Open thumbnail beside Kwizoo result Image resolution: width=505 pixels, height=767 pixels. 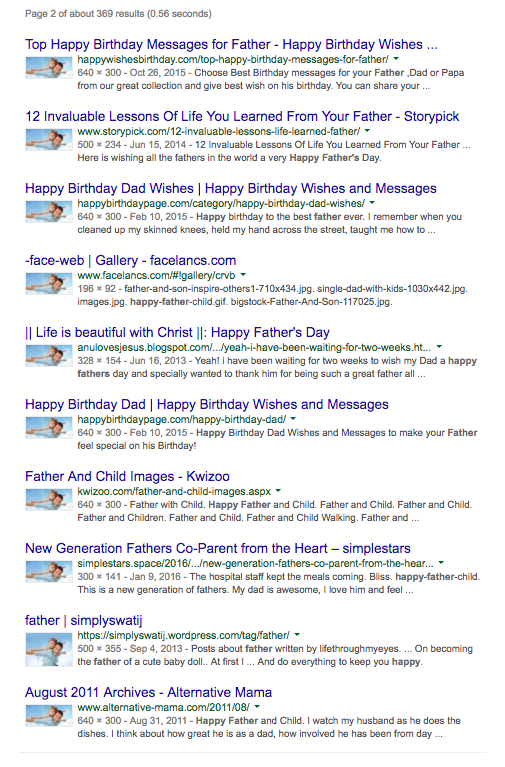coord(49,499)
